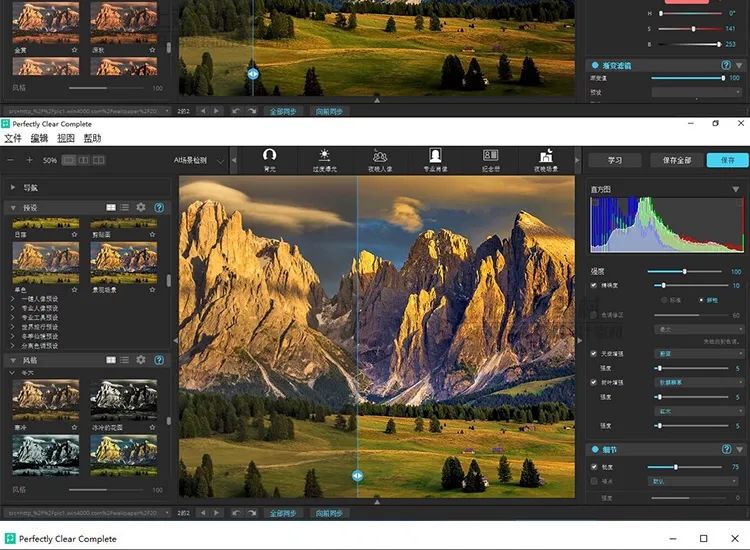Zoom in with the plus icon beside 50%
The image size is (750, 550).
tap(29, 160)
